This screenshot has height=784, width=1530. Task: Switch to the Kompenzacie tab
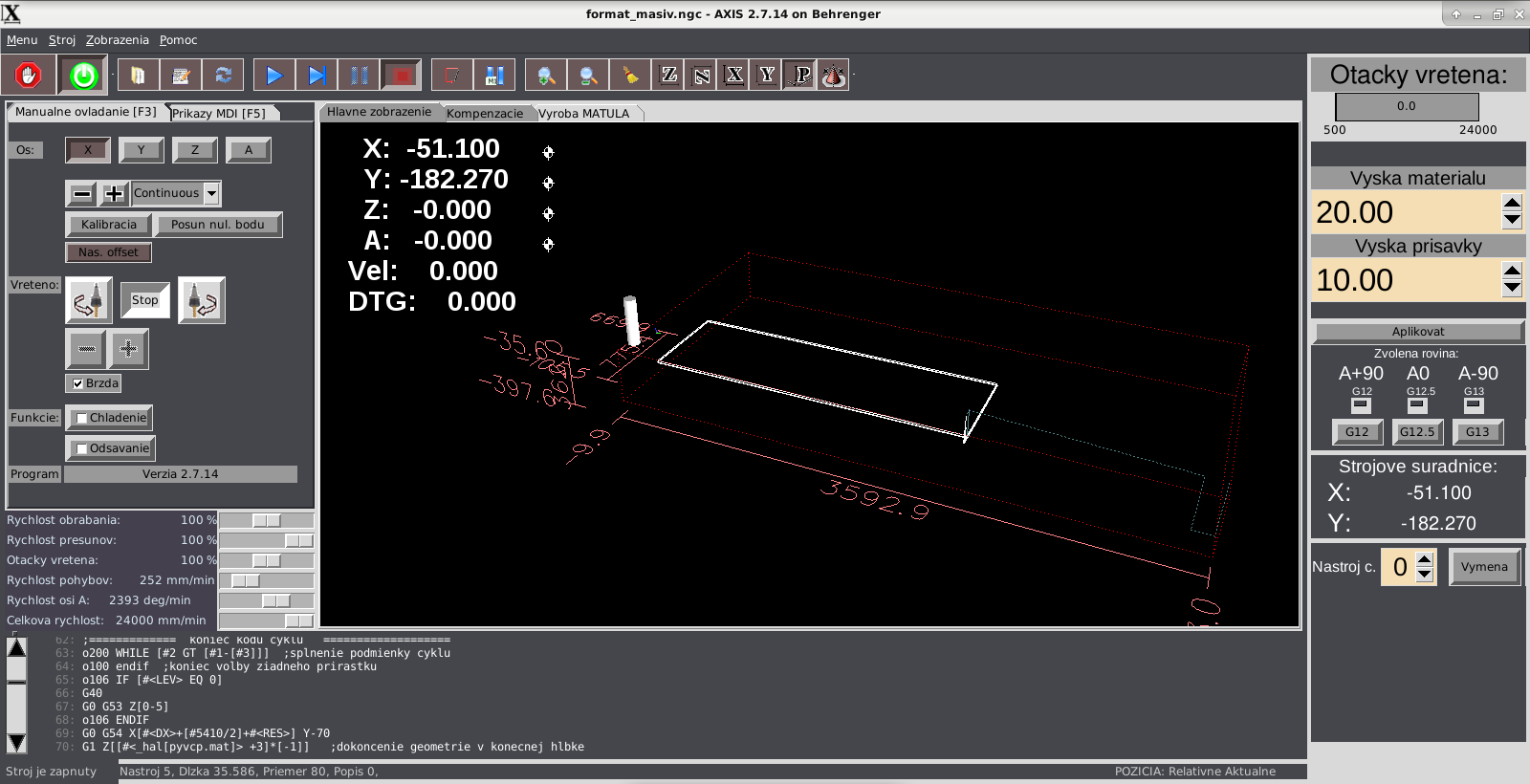[x=485, y=113]
